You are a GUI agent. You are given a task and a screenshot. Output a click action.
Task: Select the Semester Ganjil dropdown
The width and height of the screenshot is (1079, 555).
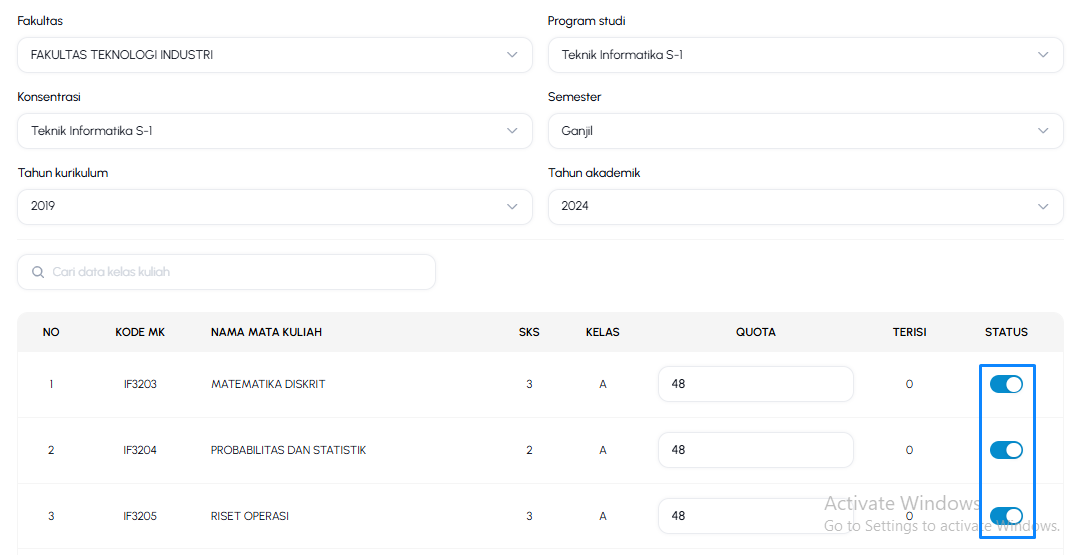pyautogui.click(x=806, y=131)
